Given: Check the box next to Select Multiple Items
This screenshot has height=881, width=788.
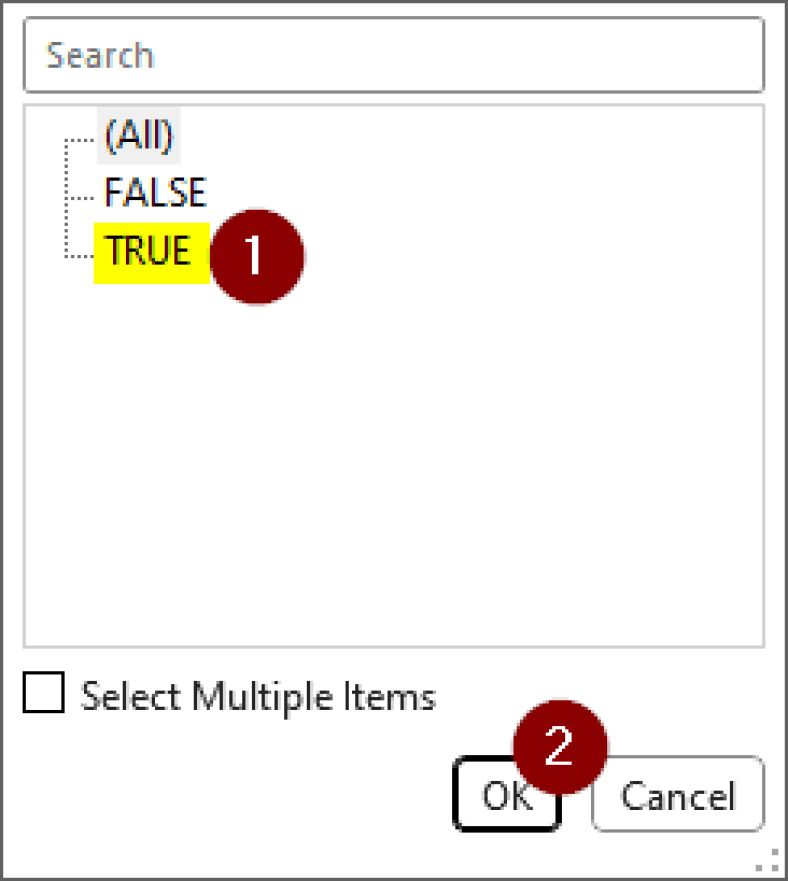Looking at the screenshot, I should tap(42, 696).
